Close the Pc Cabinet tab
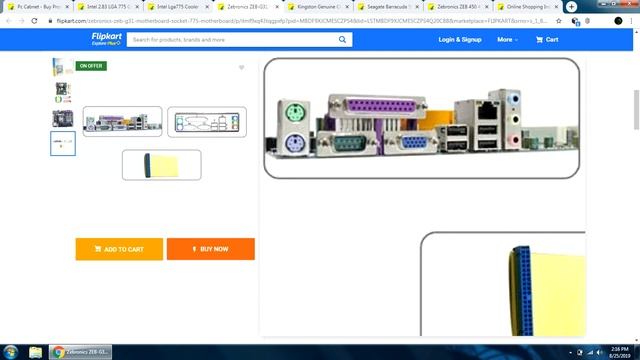This screenshot has width=640, height=360. [x=67, y=7]
